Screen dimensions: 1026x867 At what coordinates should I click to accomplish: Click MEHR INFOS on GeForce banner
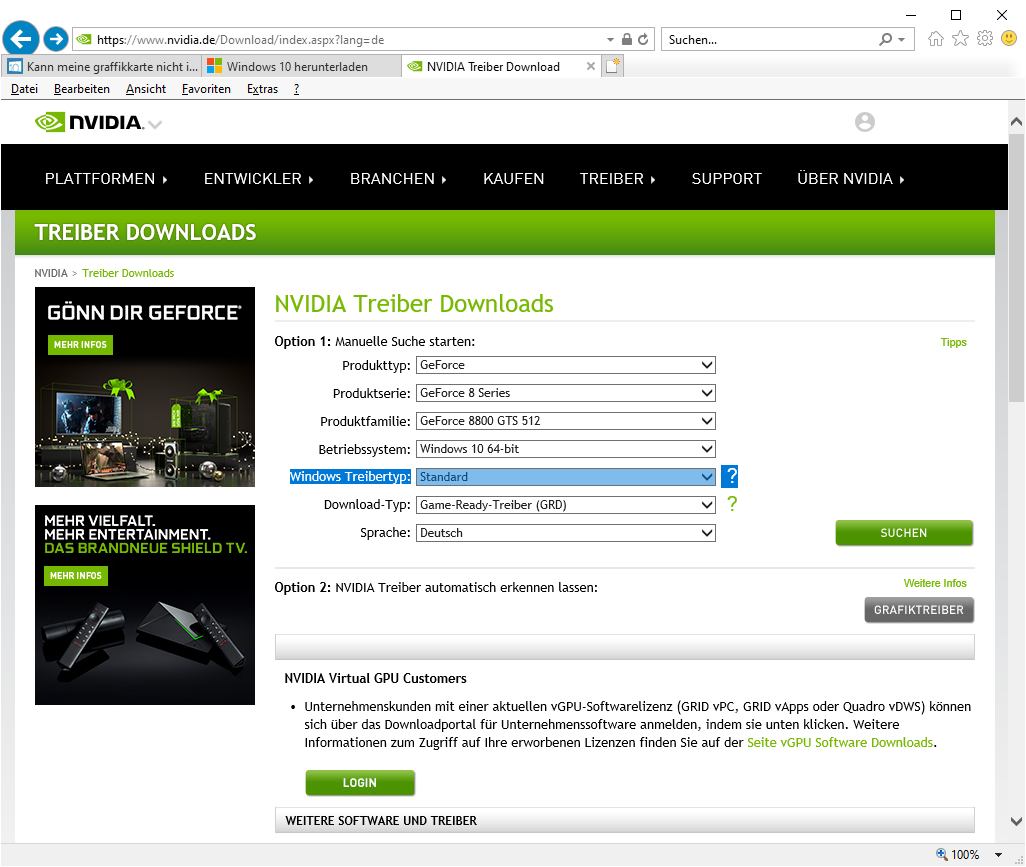click(80, 345)
